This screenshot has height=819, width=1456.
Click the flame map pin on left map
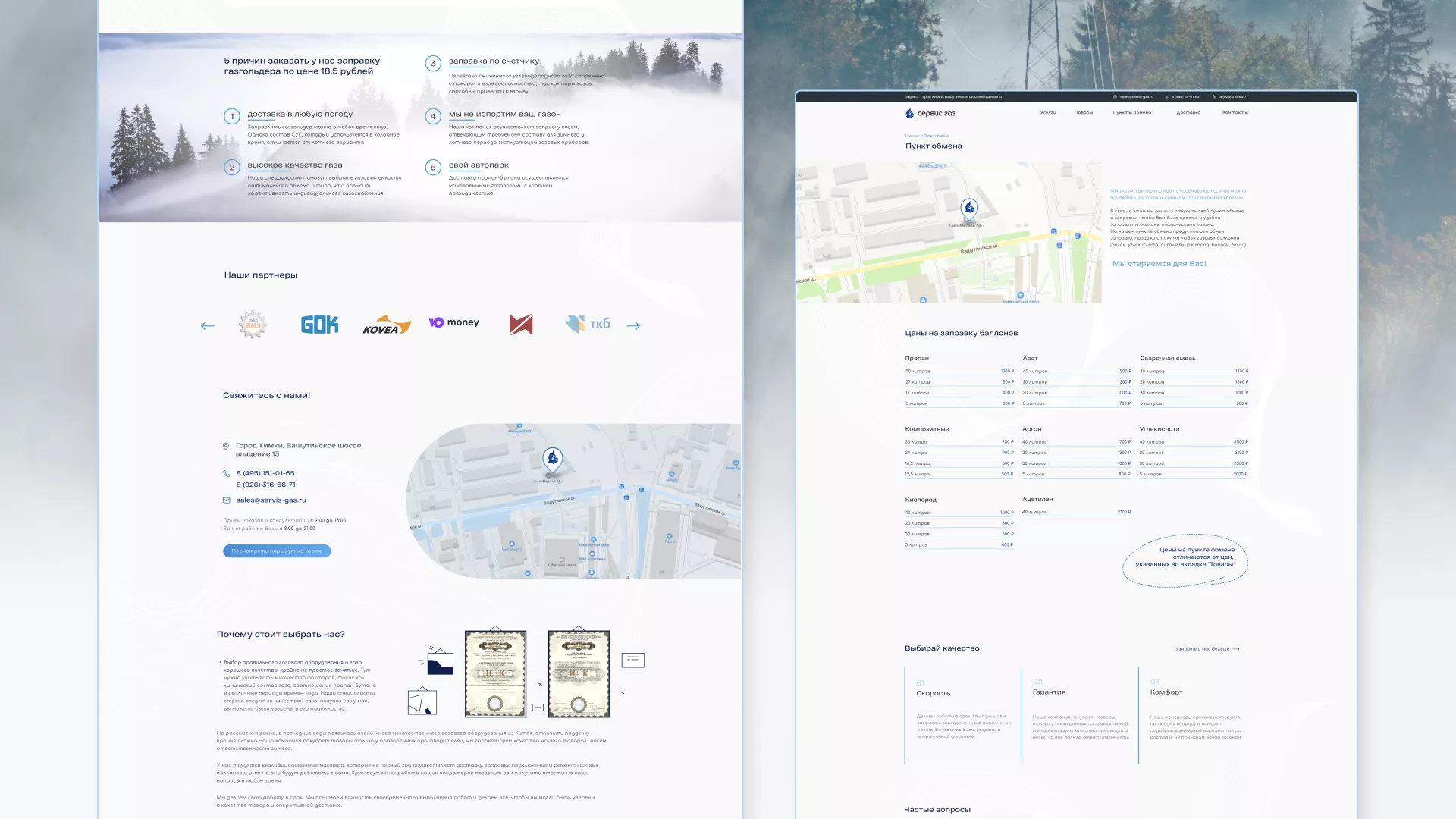552,458
